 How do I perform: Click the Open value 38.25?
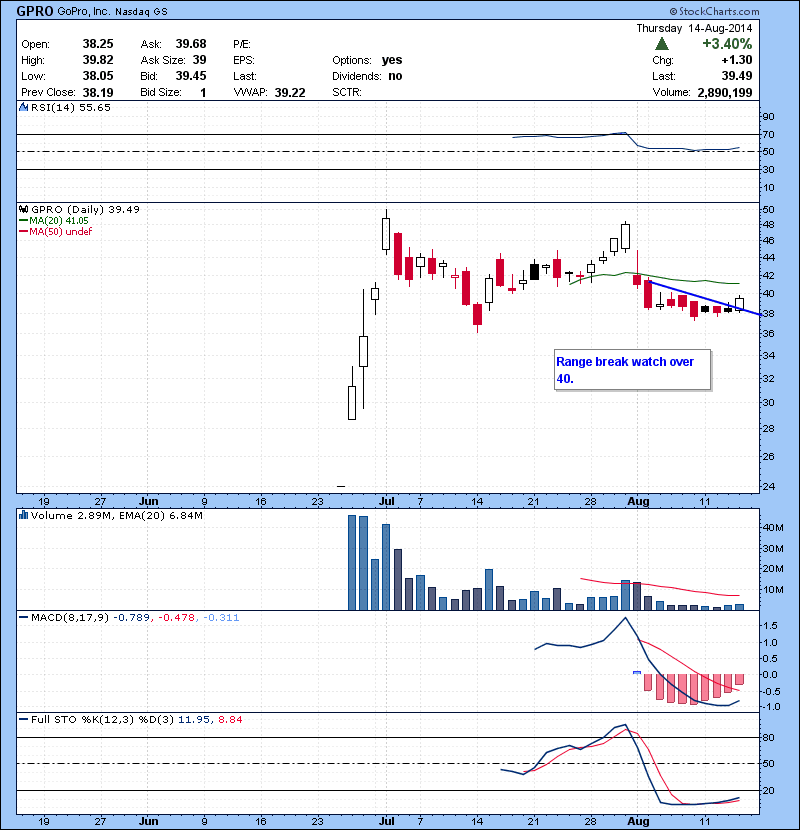[98, 43]
